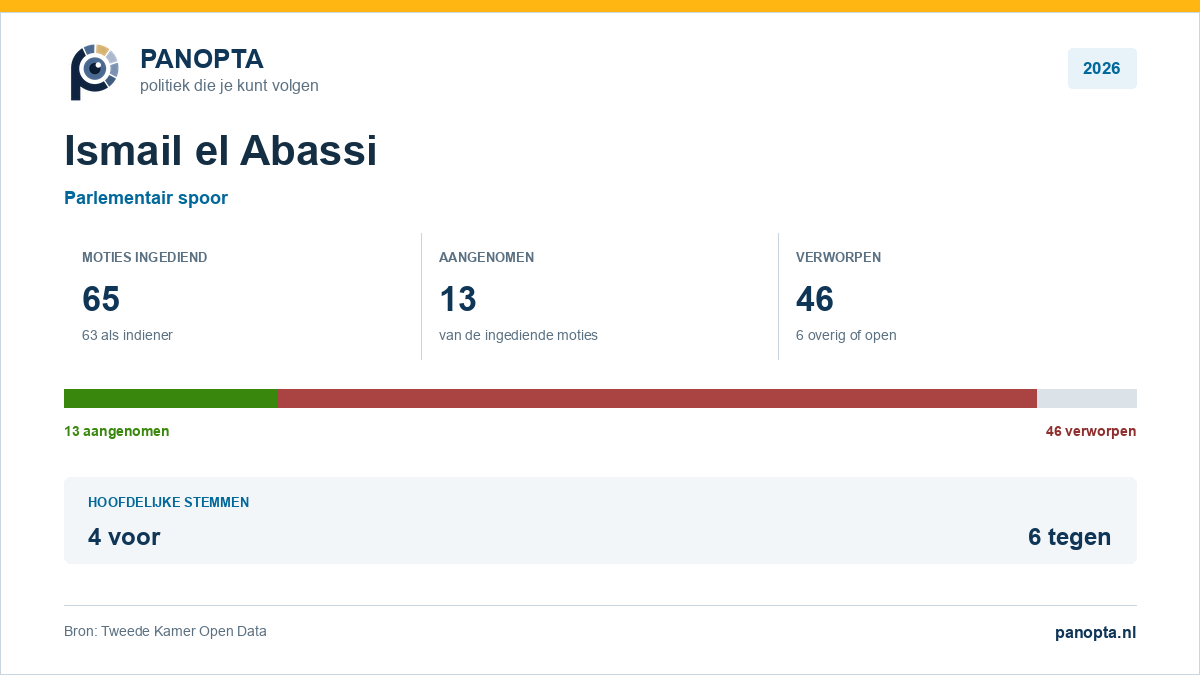This screenshot has width=1200, height=675.
Task: Click the tagline 'politiek die je kunt volgen'
Action: coord(229,86)
